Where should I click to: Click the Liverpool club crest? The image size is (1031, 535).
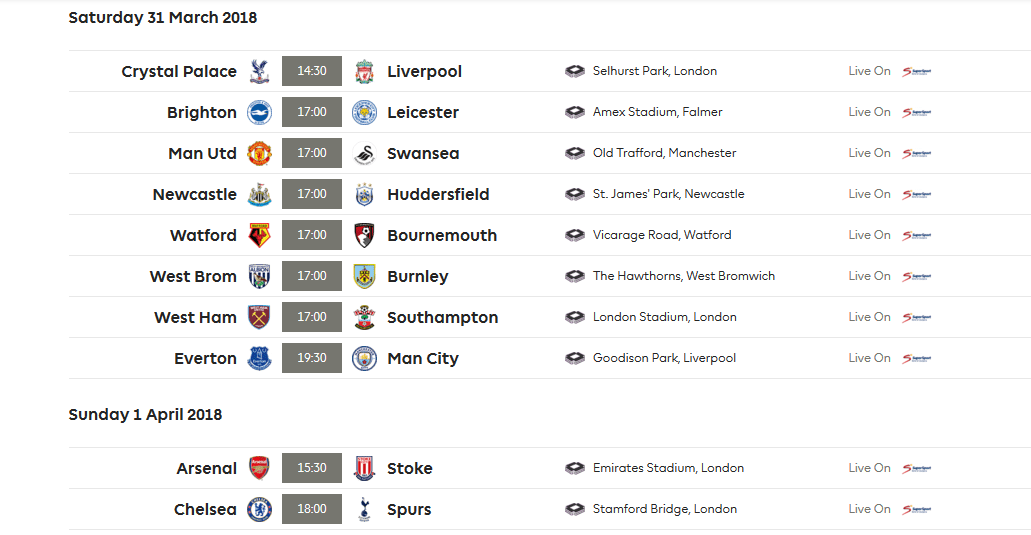click(x=364, y=71)
